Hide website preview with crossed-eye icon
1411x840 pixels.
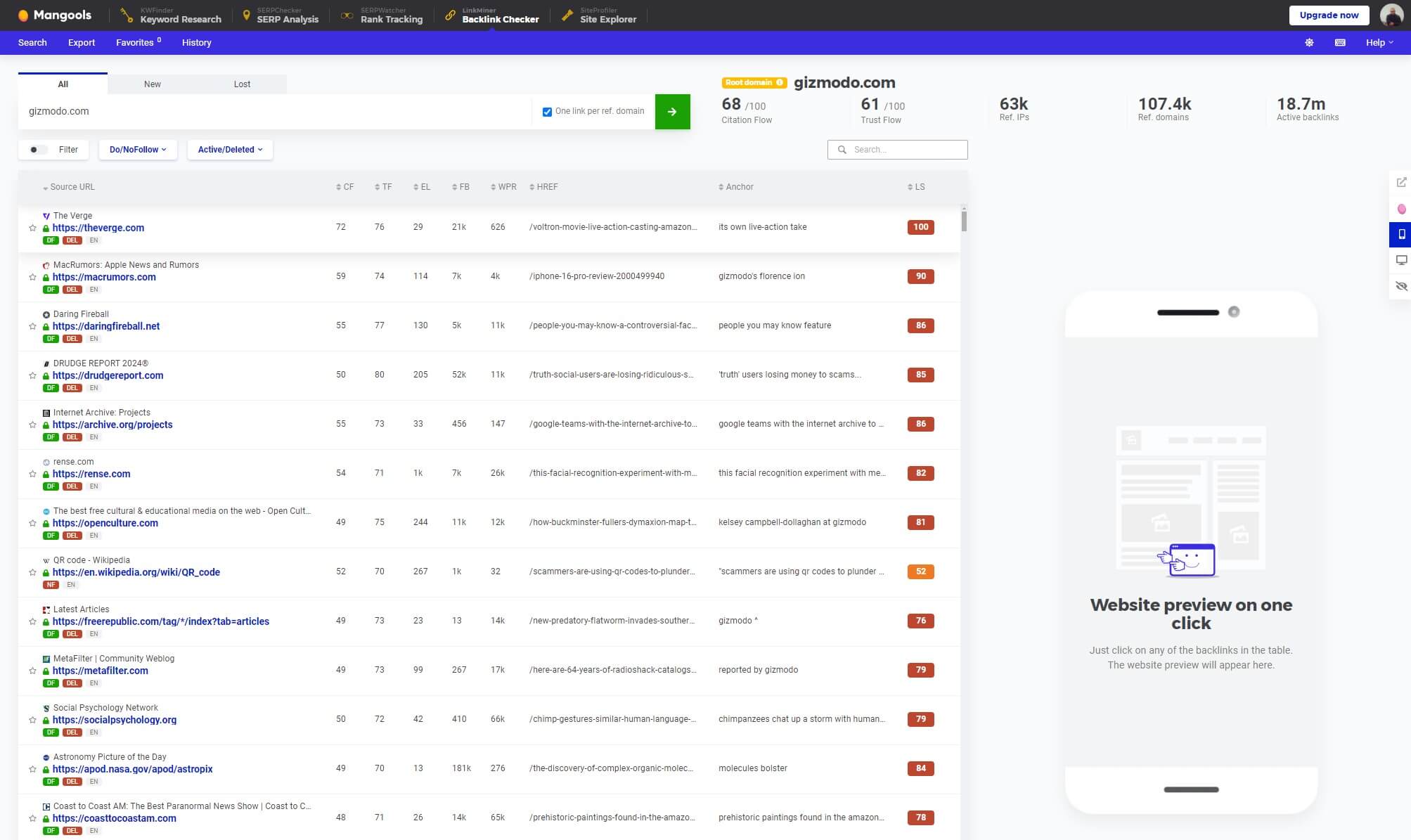click(1400, 287)
